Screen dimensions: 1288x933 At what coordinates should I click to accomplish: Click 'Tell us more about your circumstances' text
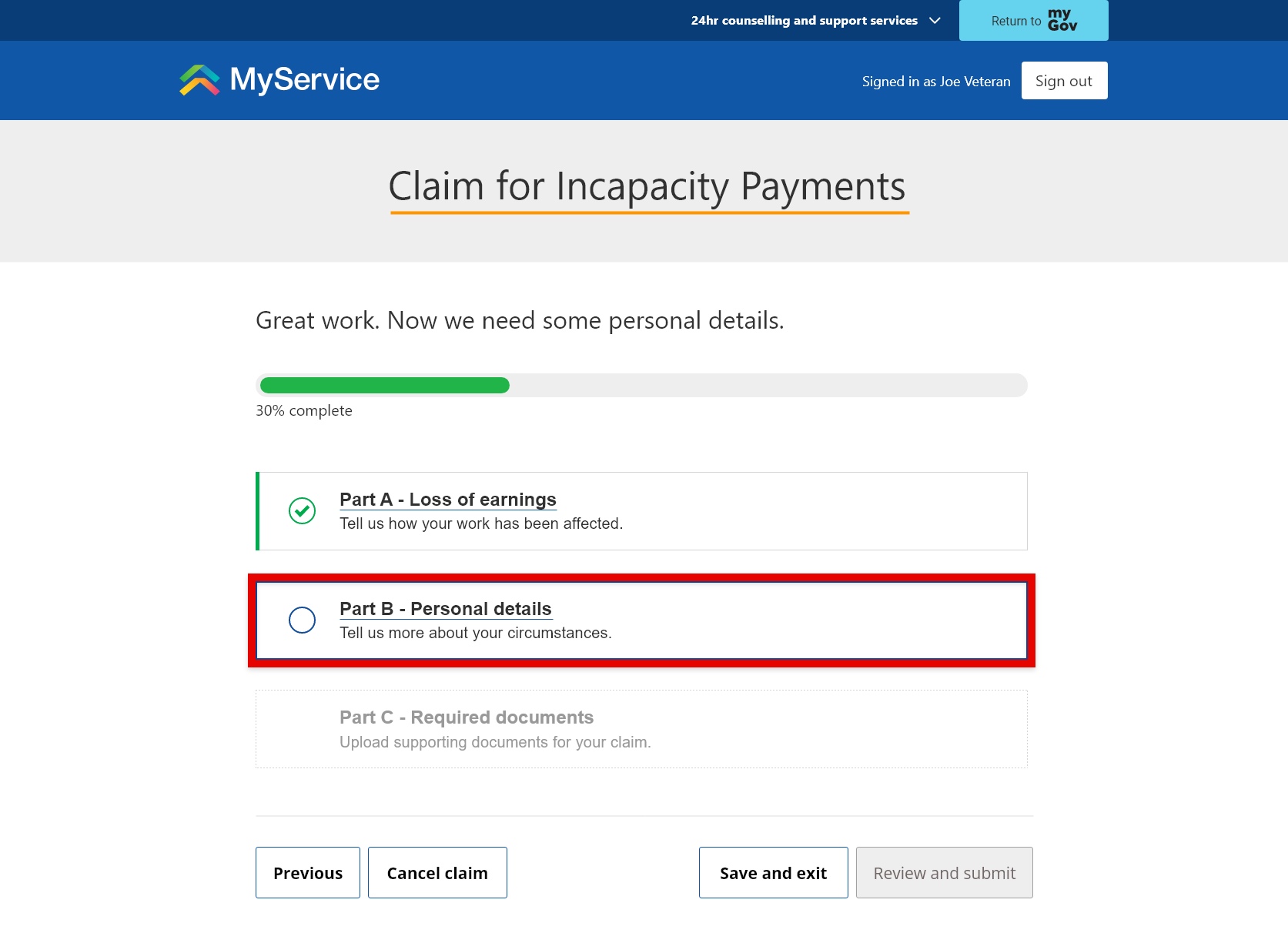click(476, 633)
